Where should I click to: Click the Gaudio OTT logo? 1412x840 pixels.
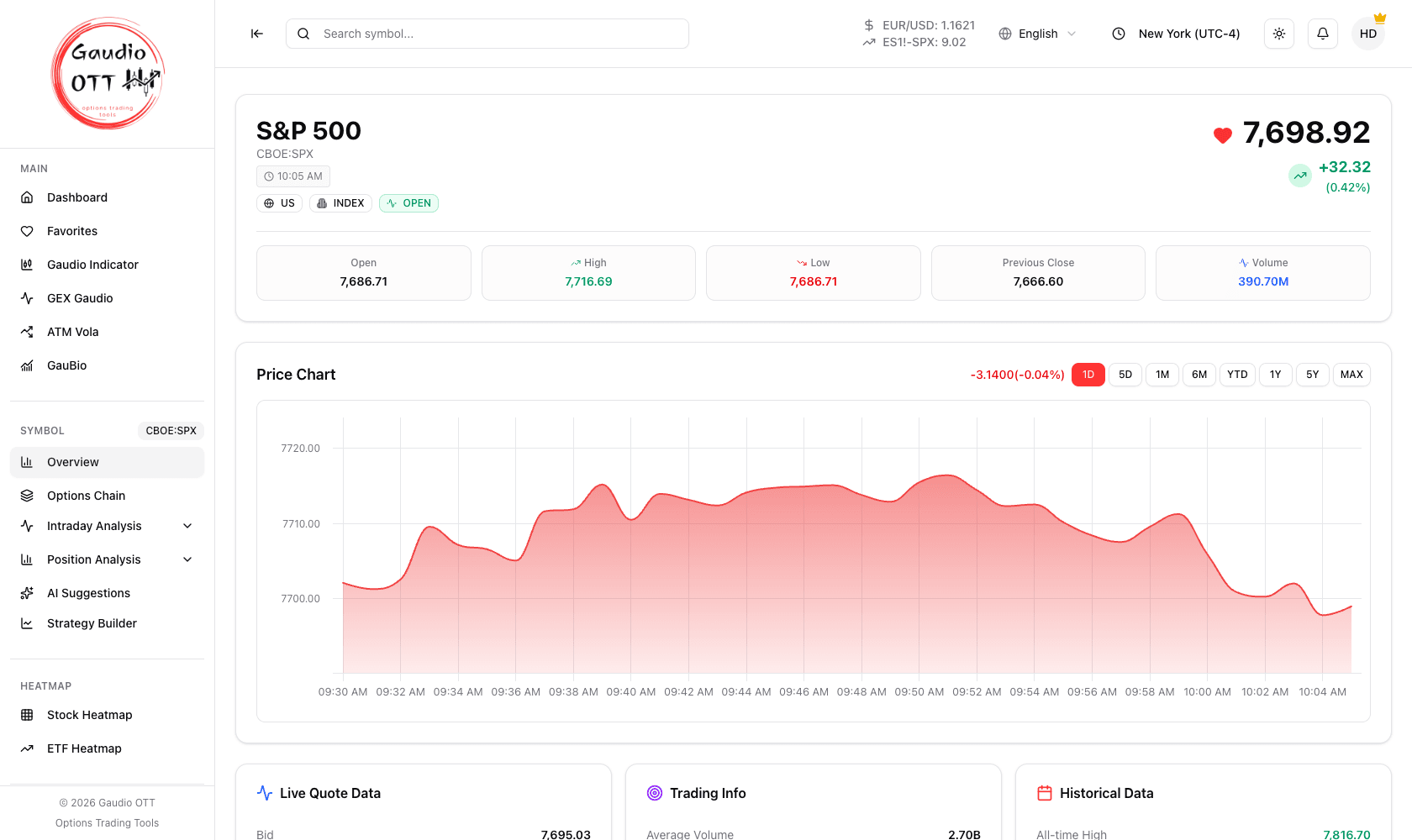coord(108,74)
